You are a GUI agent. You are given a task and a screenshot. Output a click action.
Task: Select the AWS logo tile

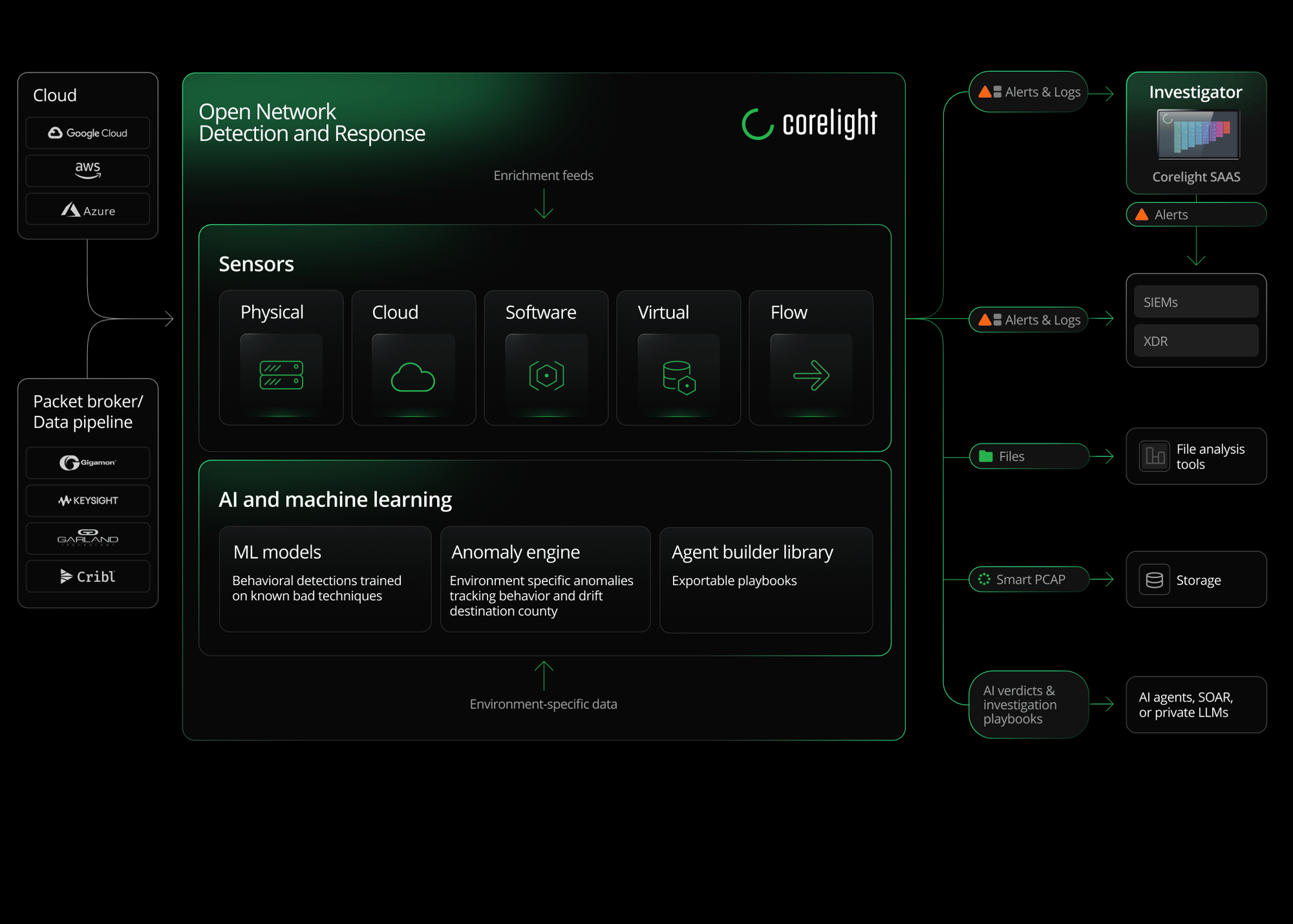tap(88, 171)
